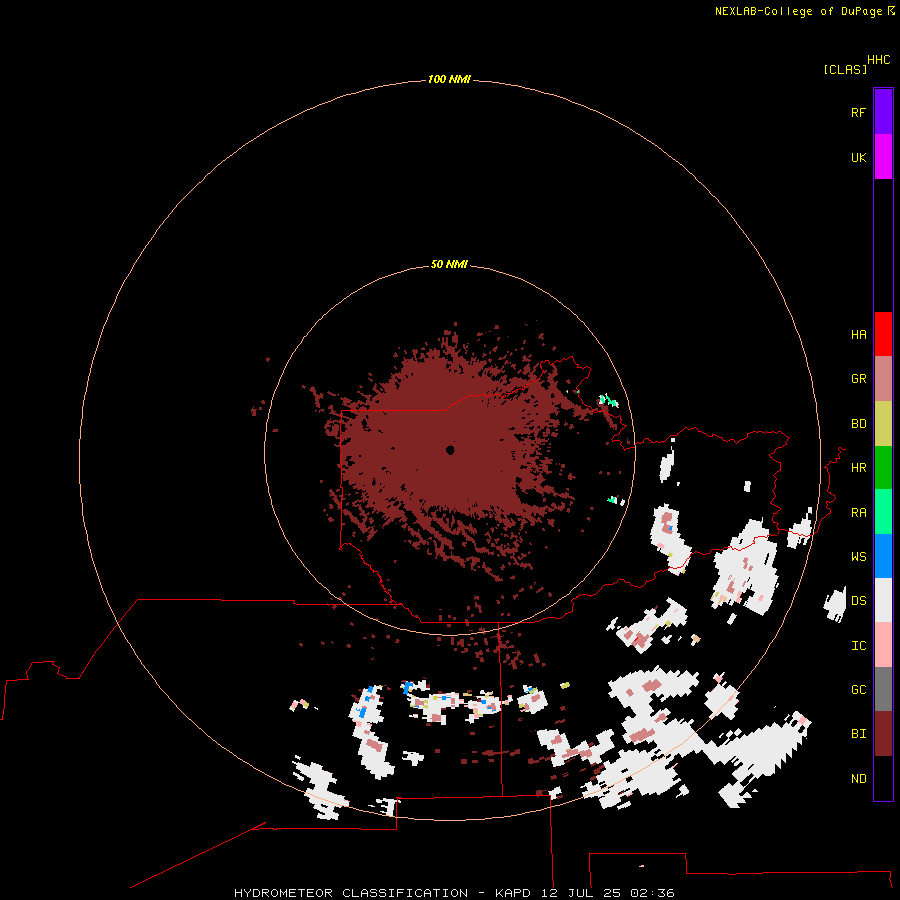Click the ND black legend swatch

tap(883, 778)
